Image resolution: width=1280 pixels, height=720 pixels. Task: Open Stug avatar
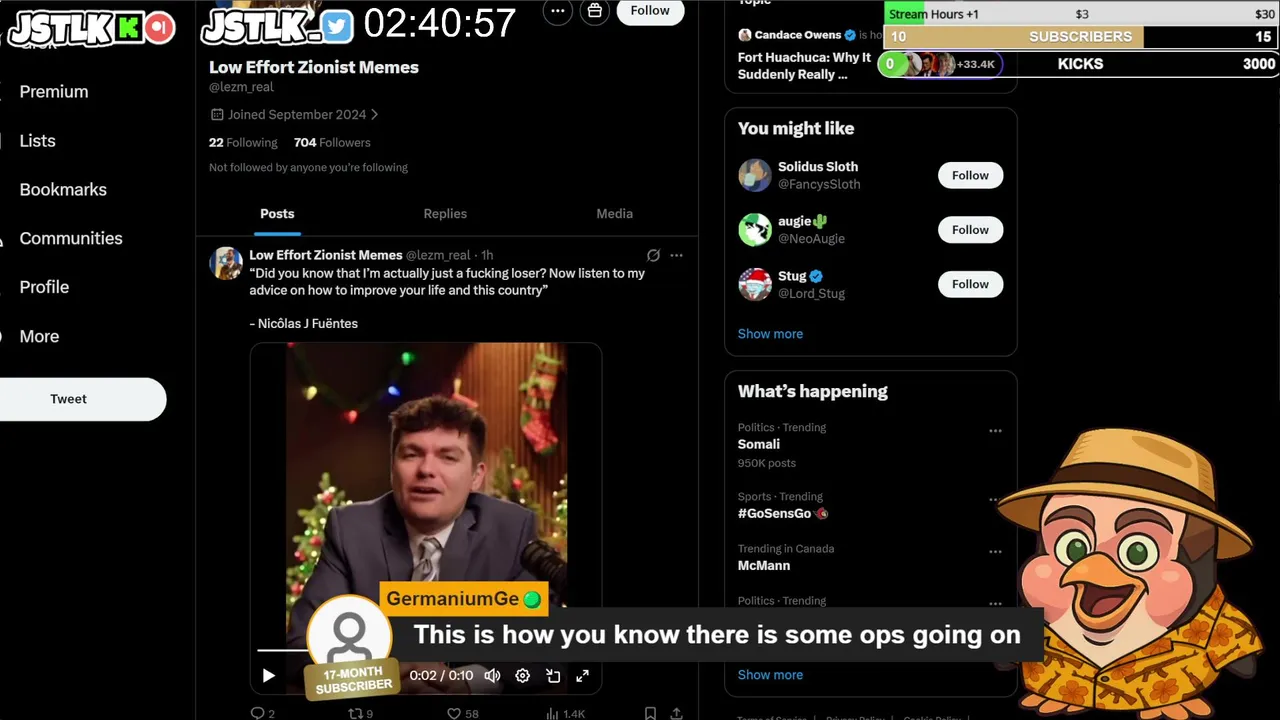(755, 284)
